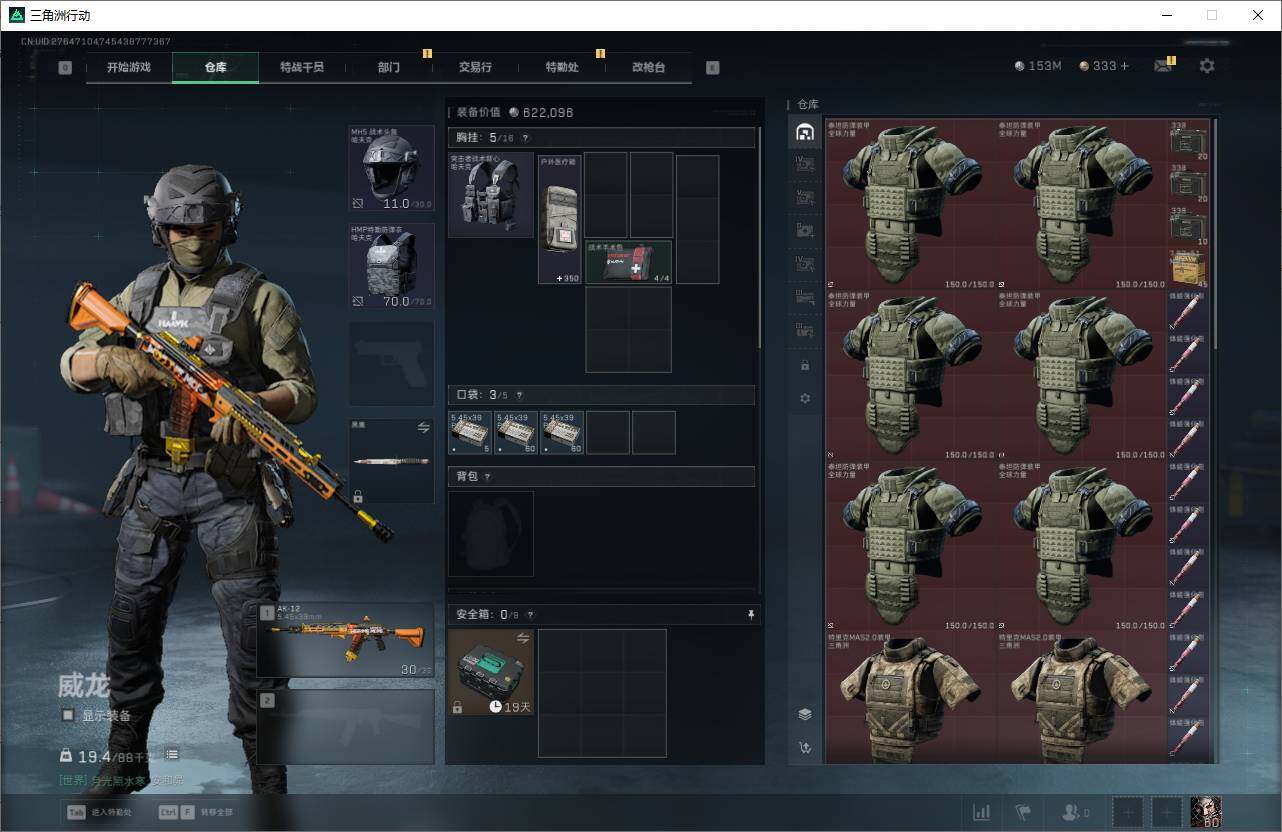Select the main warehouse sidebar icon

(805, 132)
